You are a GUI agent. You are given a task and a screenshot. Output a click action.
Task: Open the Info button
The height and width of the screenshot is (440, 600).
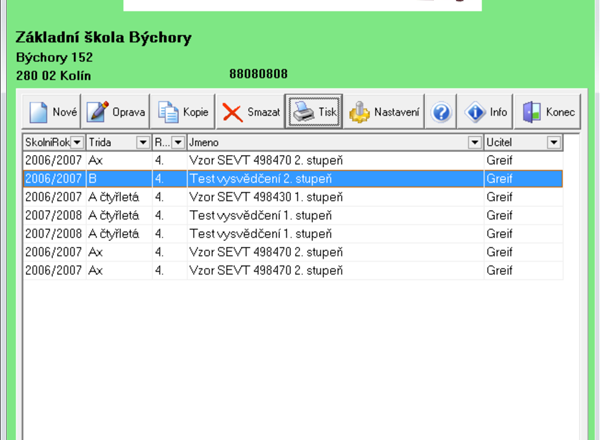[486, 112]
